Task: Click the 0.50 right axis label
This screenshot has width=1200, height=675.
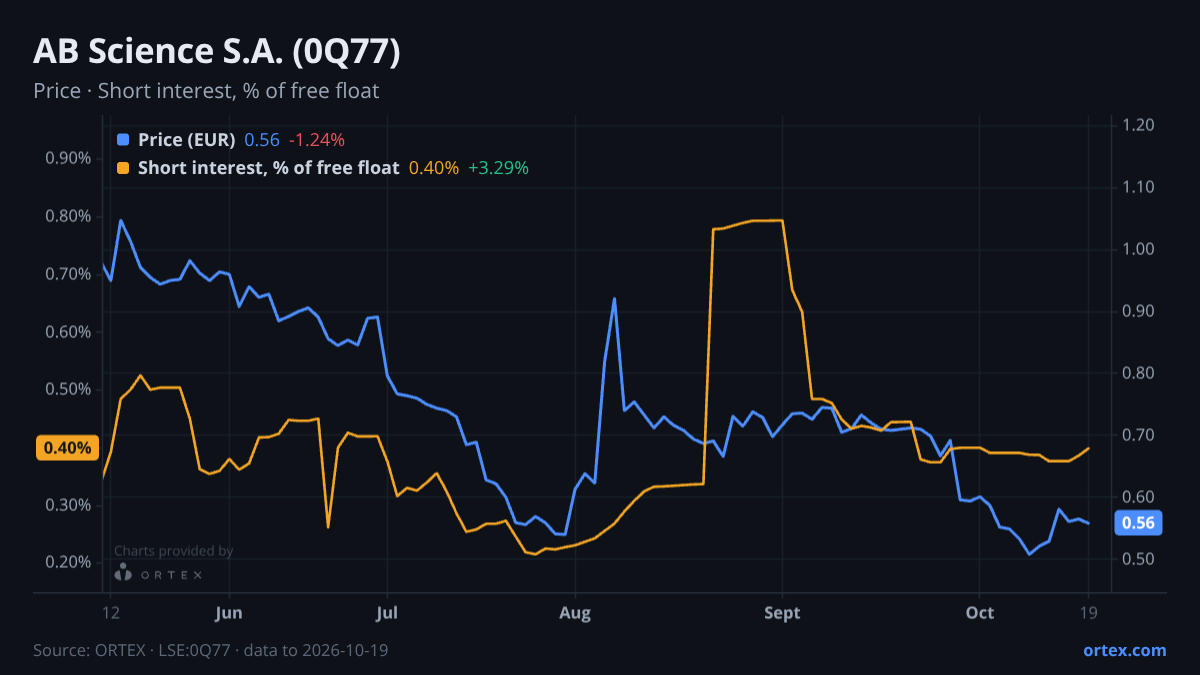Action: click(x=1139, y=559)
